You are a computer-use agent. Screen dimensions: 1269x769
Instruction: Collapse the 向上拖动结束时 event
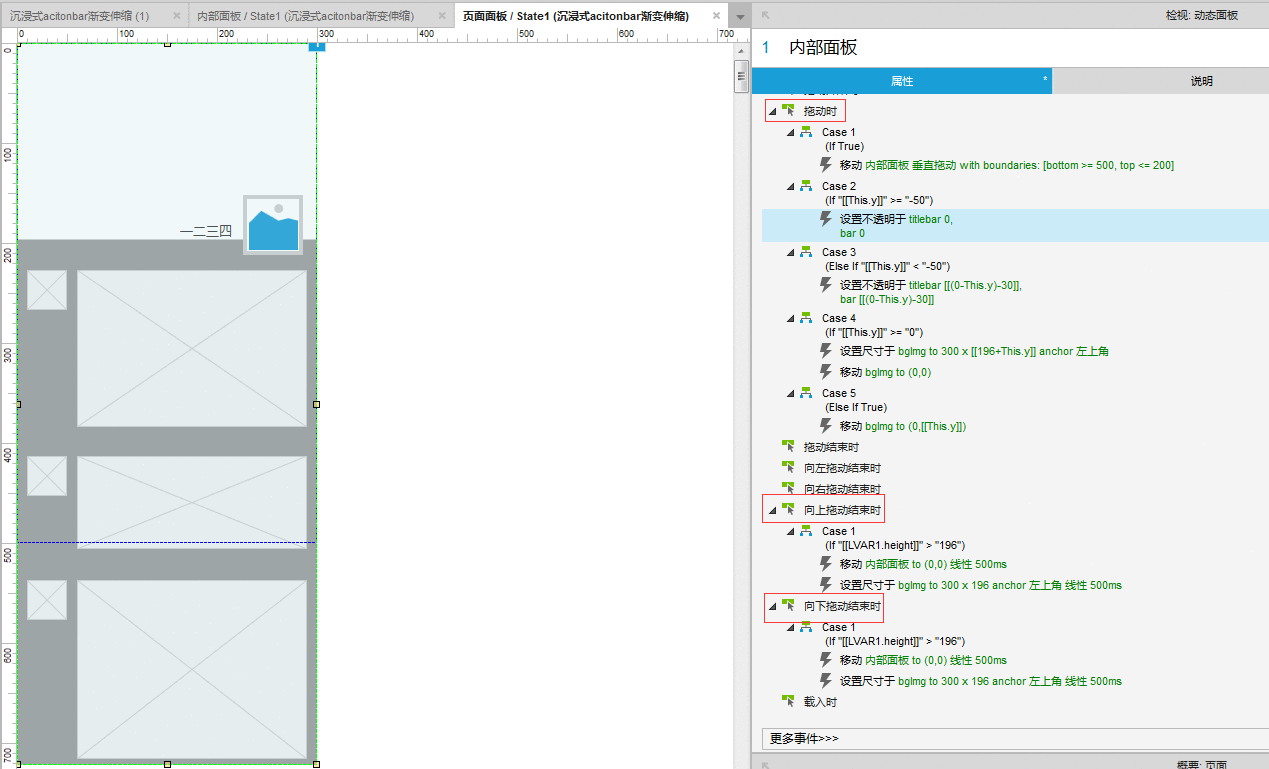tap(772, 510)
